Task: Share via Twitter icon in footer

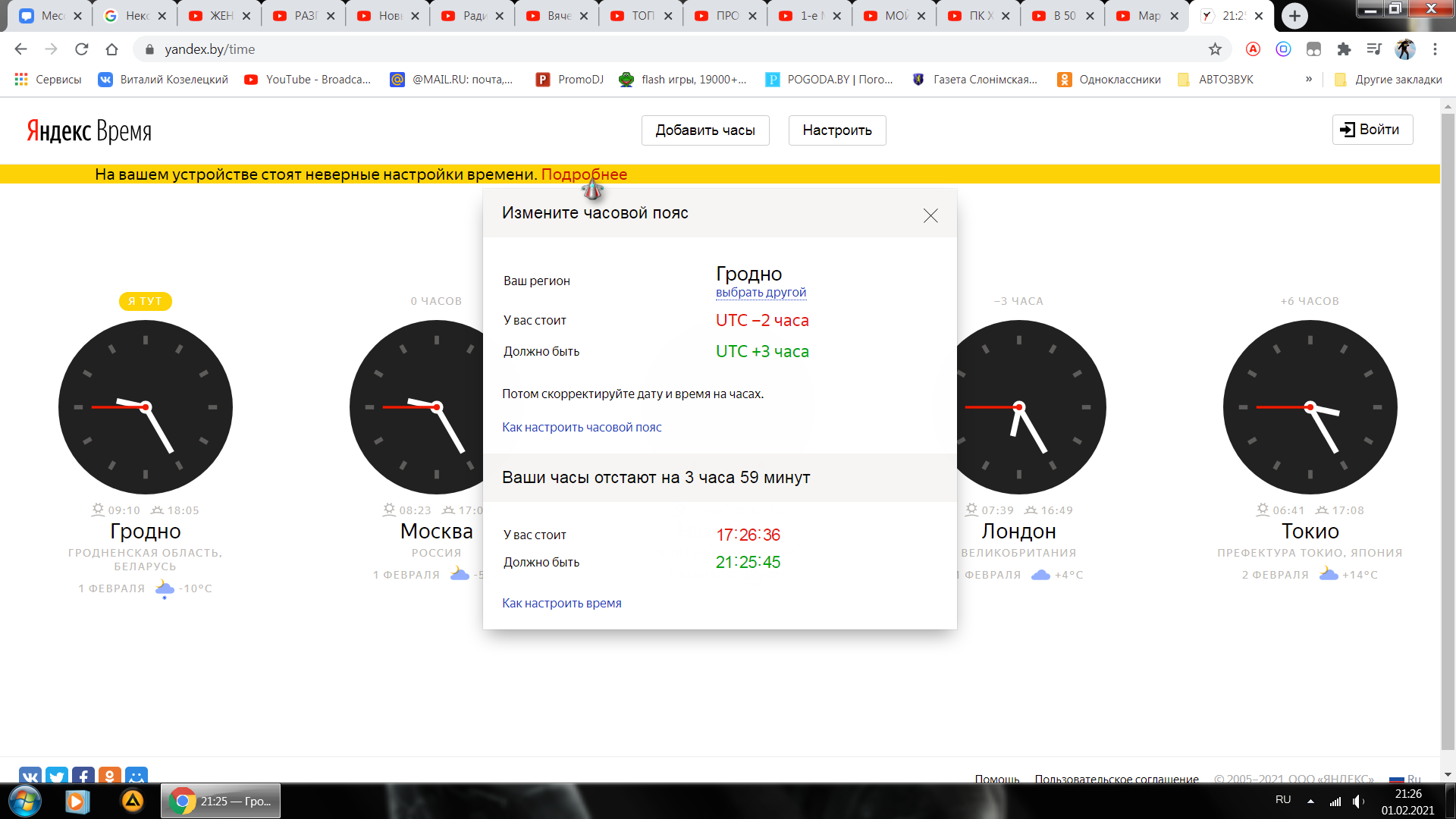Action: pos(57,775)
